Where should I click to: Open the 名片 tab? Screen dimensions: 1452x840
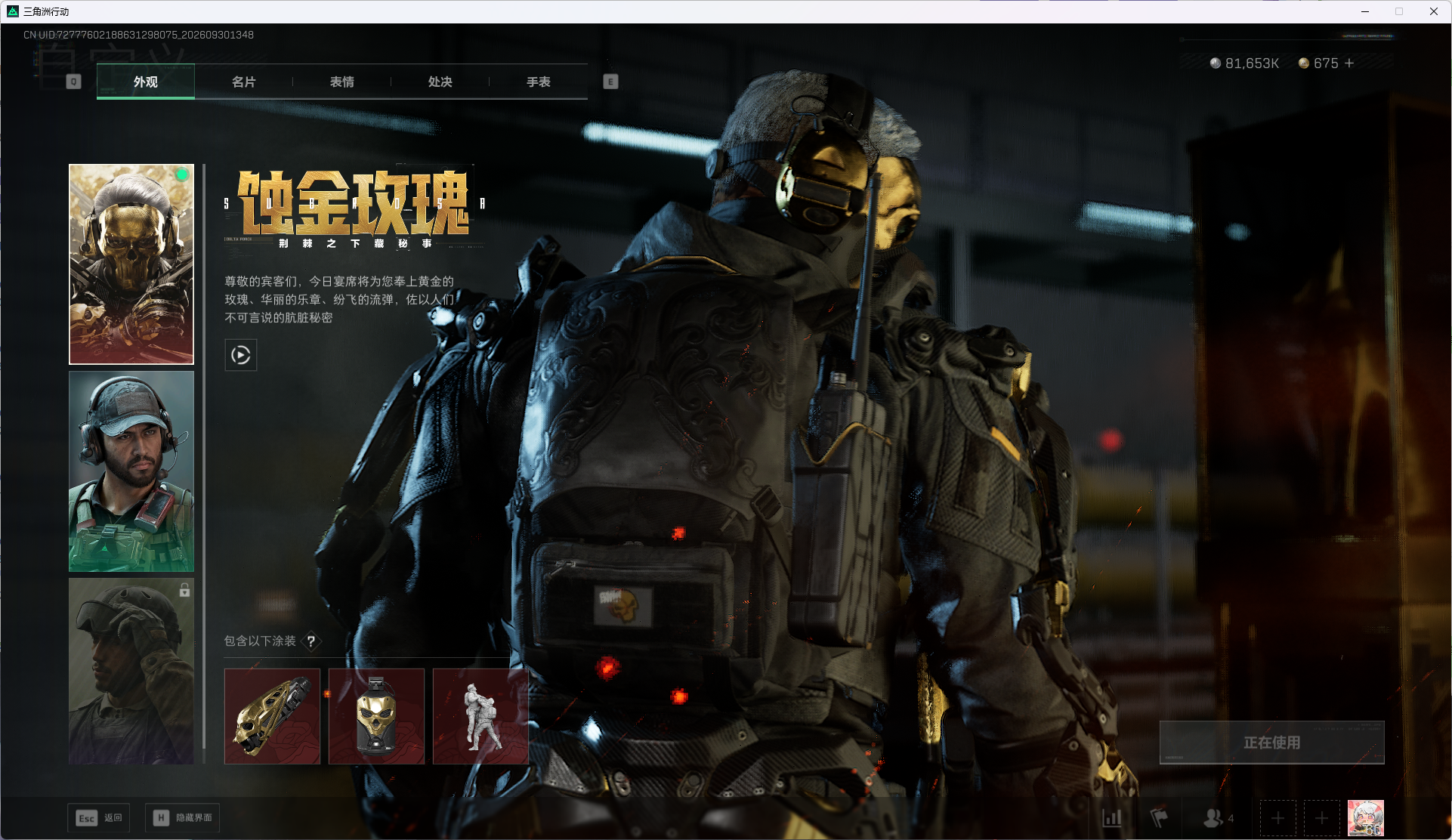tap(244, 82)
